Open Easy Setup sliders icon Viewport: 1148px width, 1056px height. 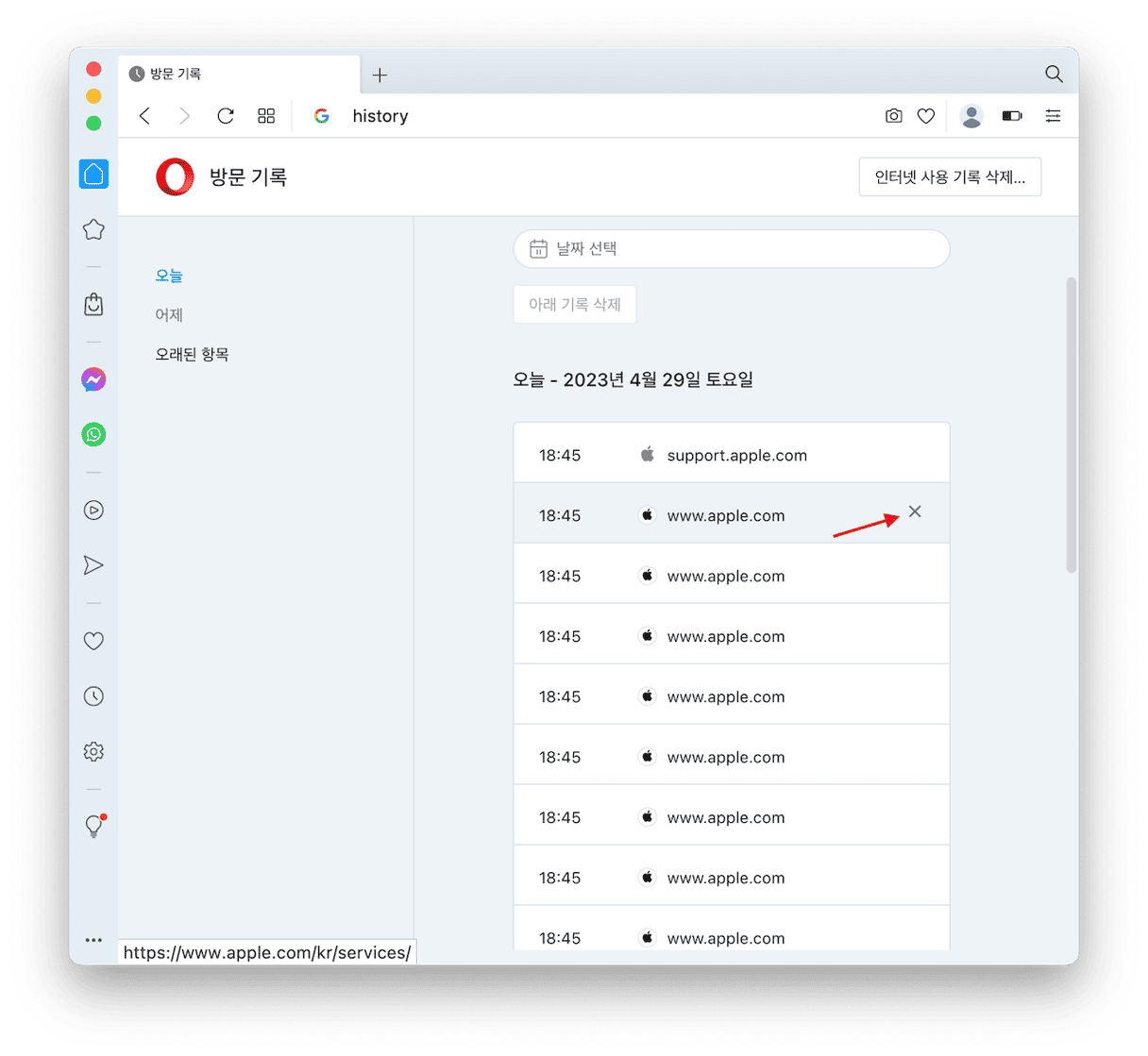1053,116
